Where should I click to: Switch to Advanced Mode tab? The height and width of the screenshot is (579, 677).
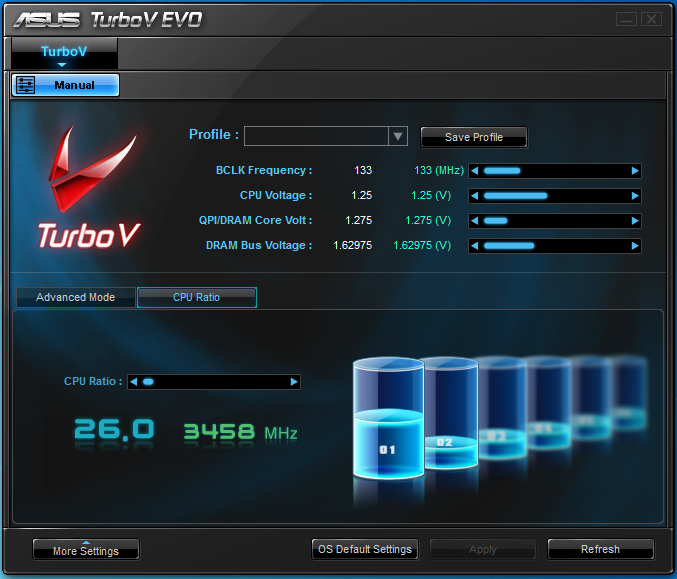pos(76,297)
